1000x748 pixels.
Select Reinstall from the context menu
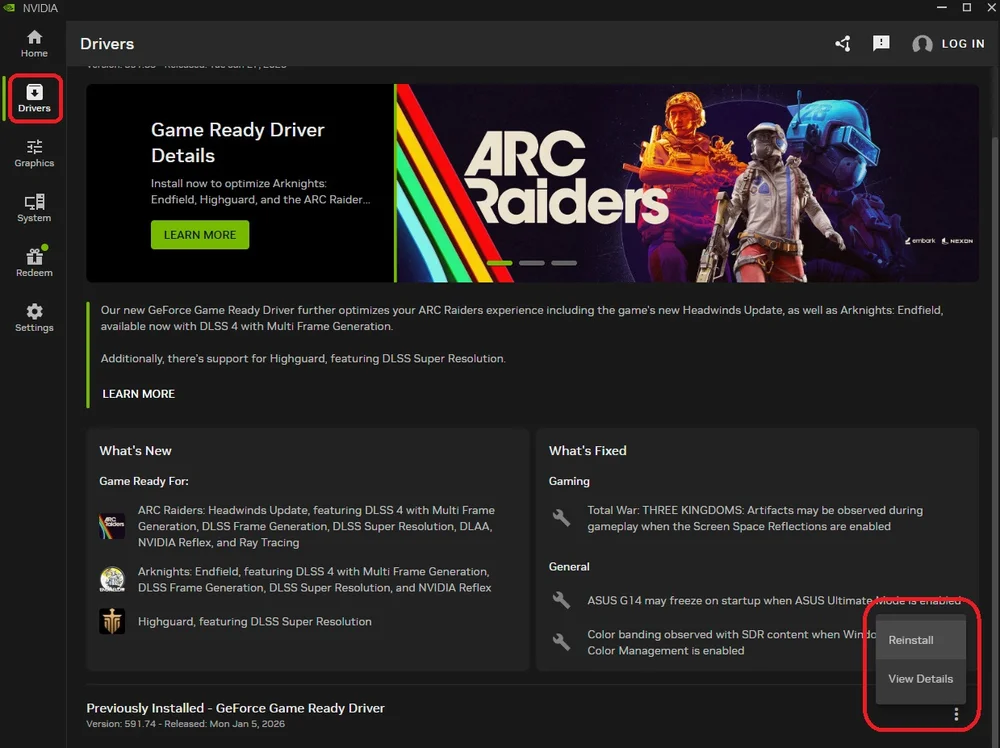point(911,640)
